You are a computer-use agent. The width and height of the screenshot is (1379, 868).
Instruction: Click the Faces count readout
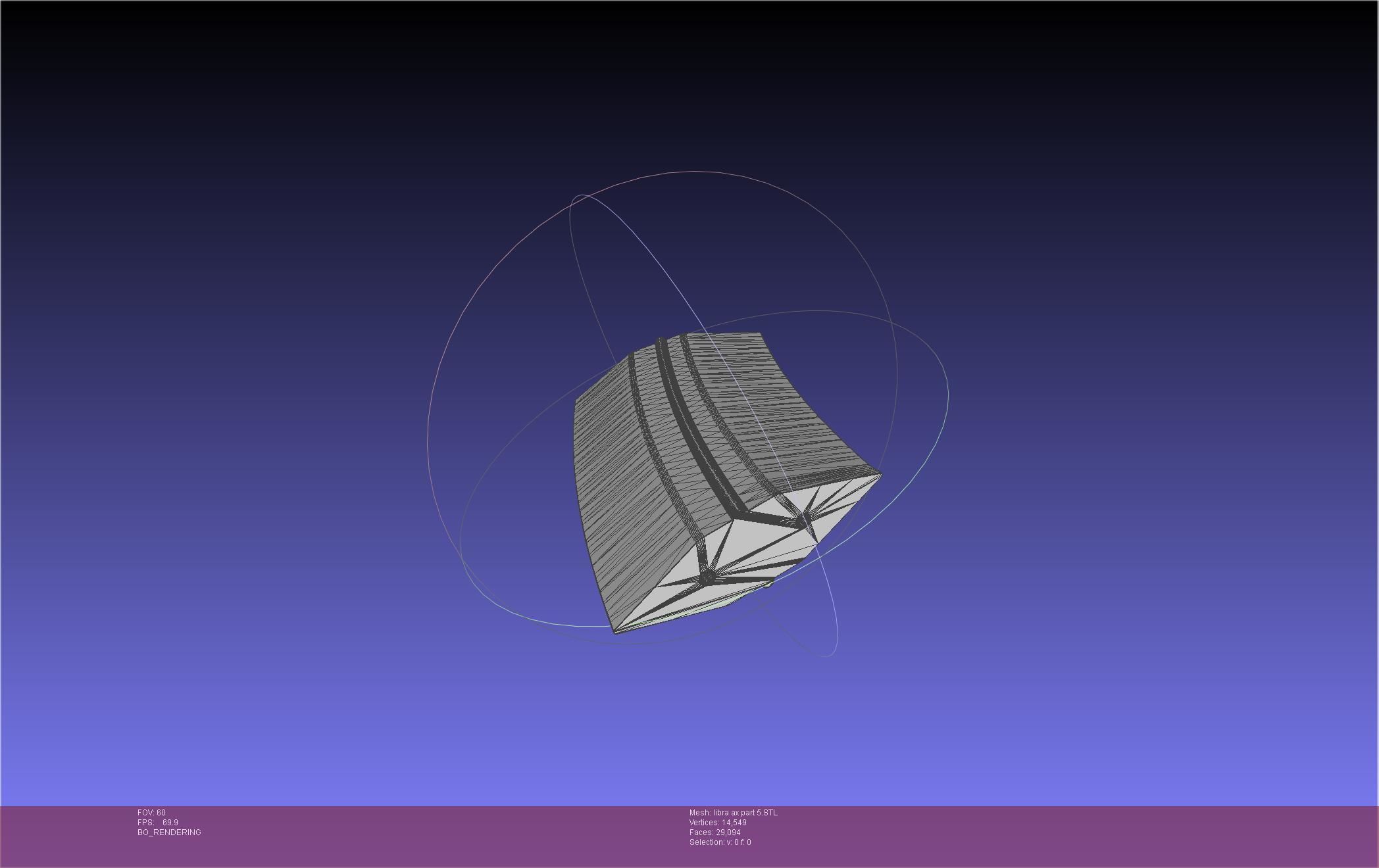715,832
